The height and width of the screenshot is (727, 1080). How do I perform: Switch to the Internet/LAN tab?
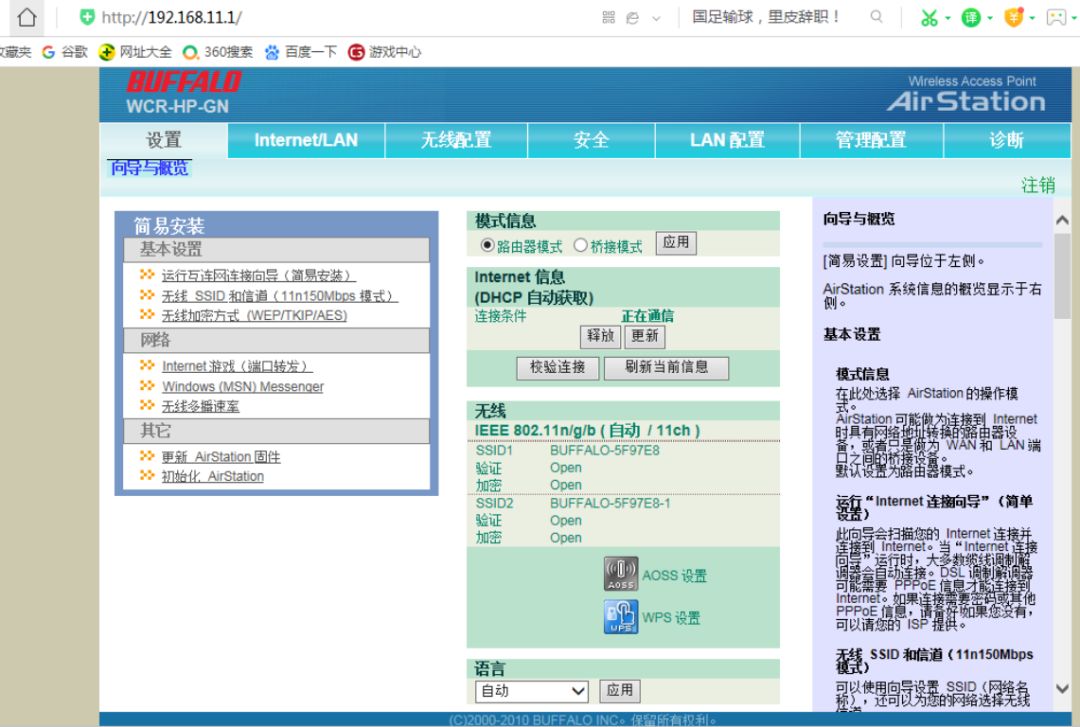point(305,140)
